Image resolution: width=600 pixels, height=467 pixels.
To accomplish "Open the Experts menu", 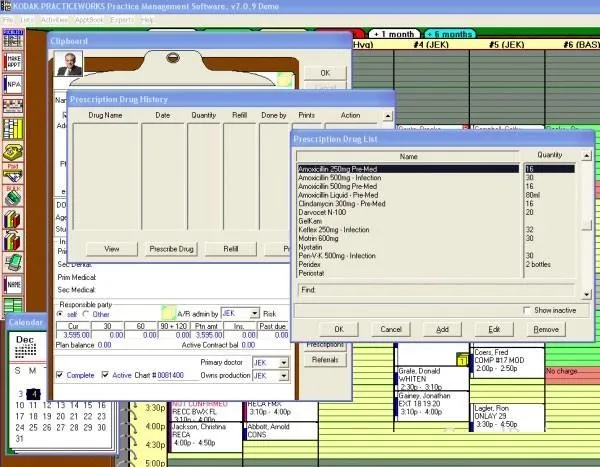I will (122, 20).
